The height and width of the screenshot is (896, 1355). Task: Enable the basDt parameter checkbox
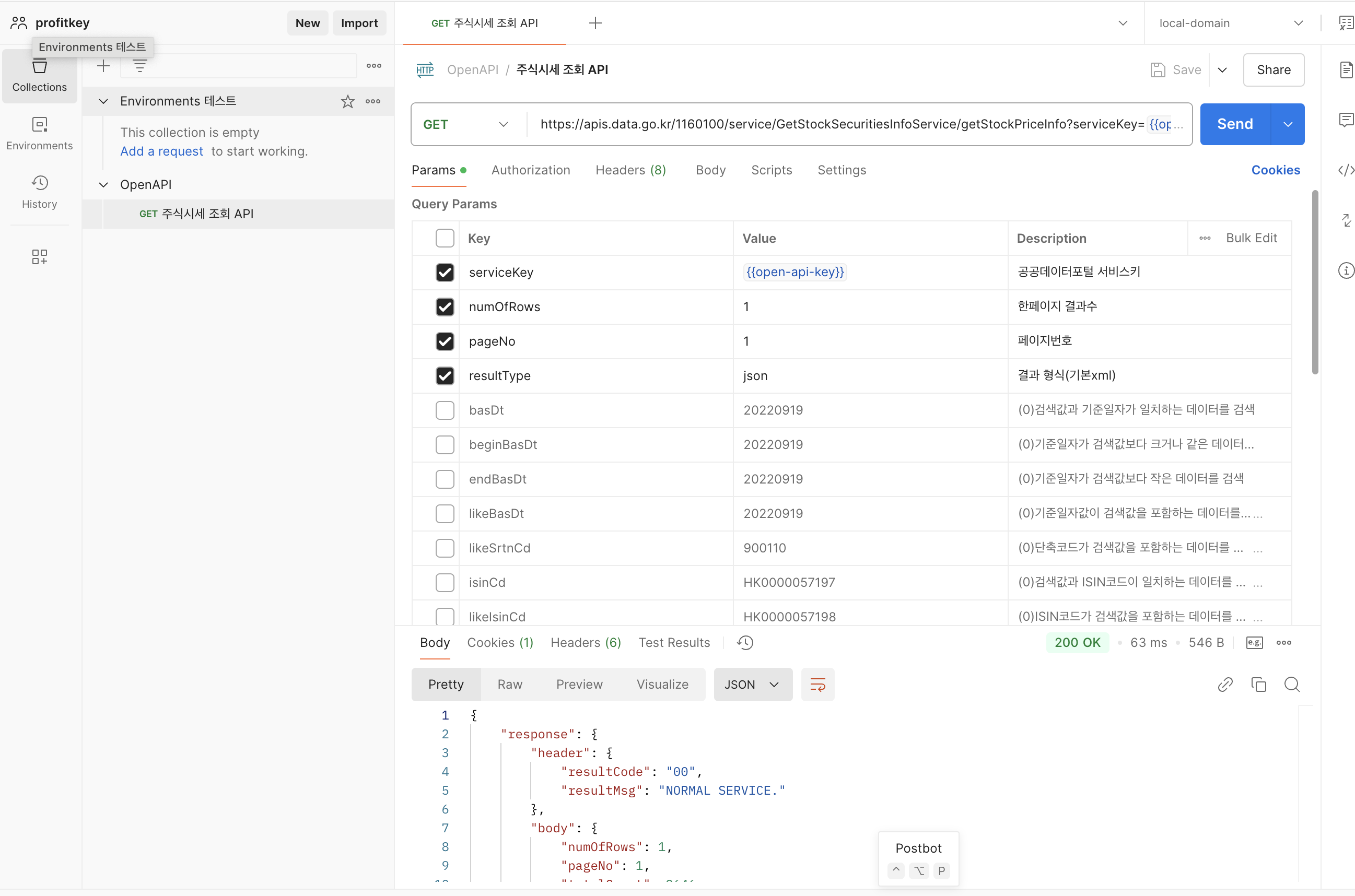(445, 410)
